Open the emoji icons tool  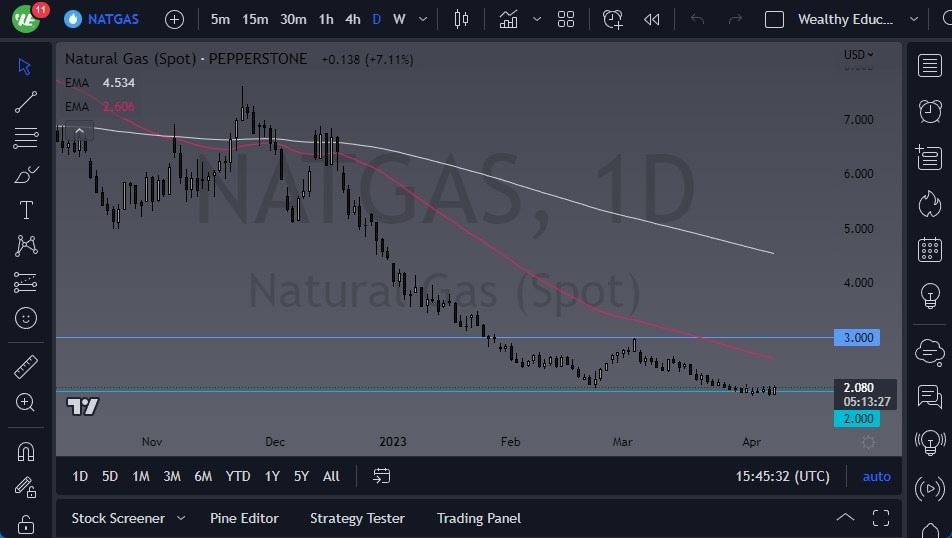26,318
